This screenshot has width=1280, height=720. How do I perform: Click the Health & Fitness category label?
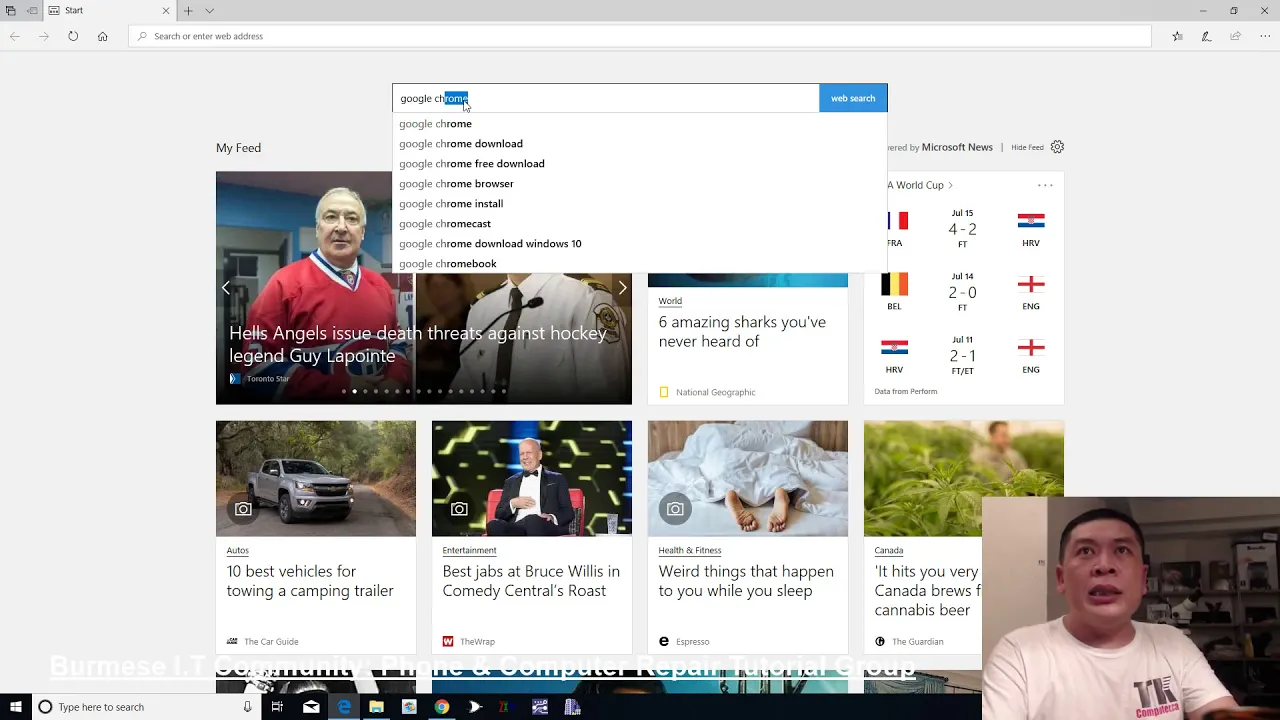pyautogui.click(x=690, y=550)
